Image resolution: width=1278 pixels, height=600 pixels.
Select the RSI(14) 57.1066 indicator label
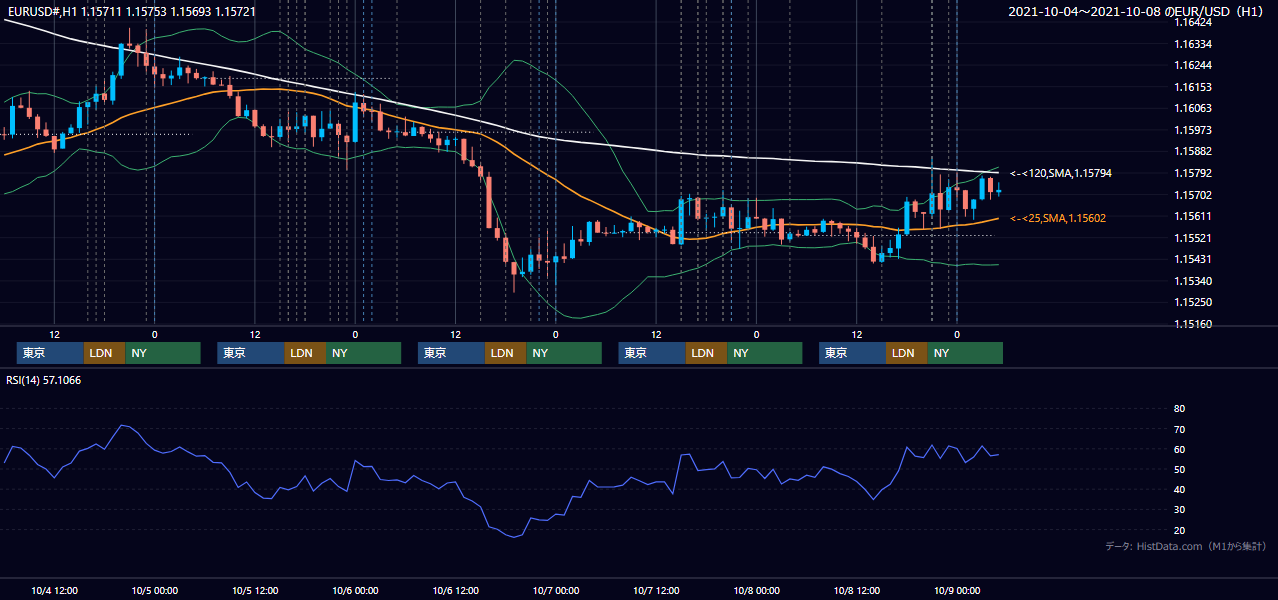(x=44, y=380)
